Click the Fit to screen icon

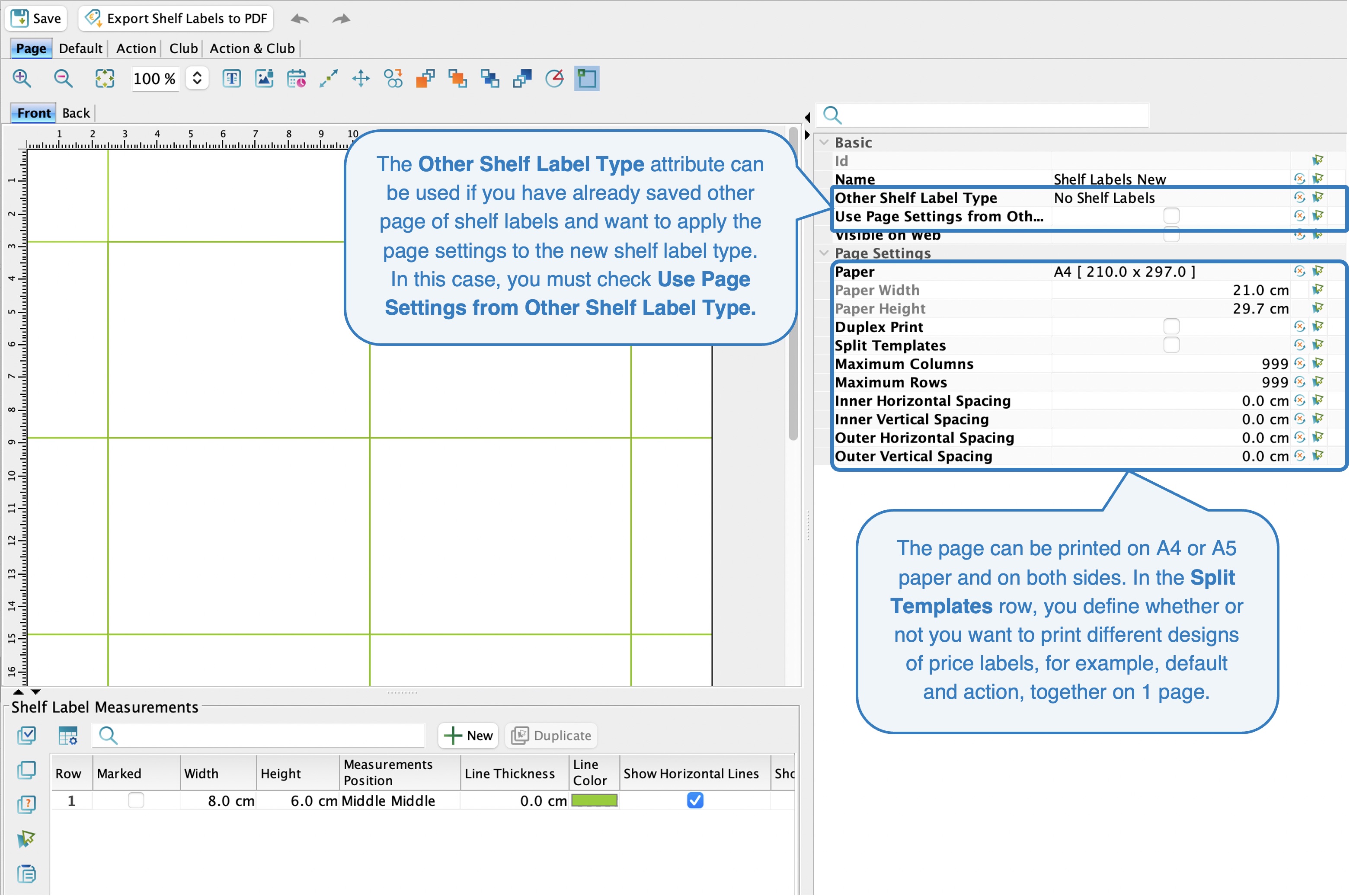tap(105, 78)
